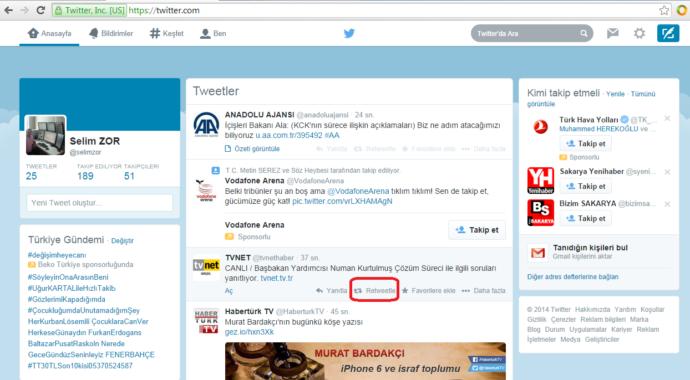Image resolution: width=690 pixels, height=380 pixels.
Task: Open the Anadolu Ajansı avatar
Action: tap(206, 125)
